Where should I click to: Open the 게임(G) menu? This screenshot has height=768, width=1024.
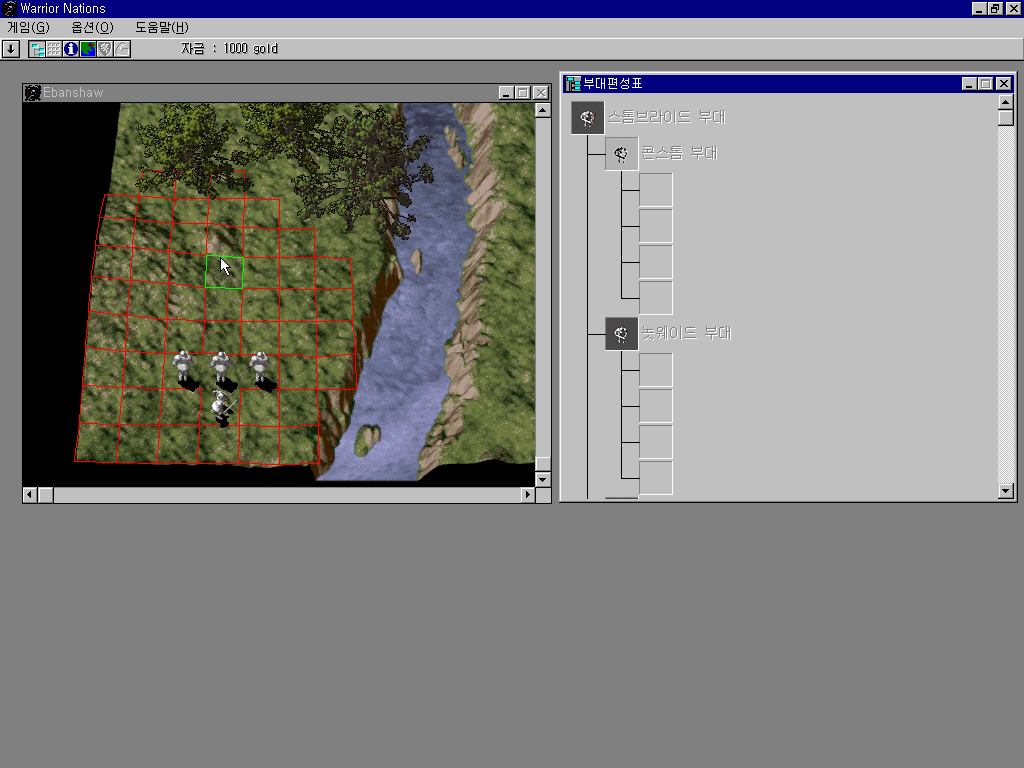(28, 27)
